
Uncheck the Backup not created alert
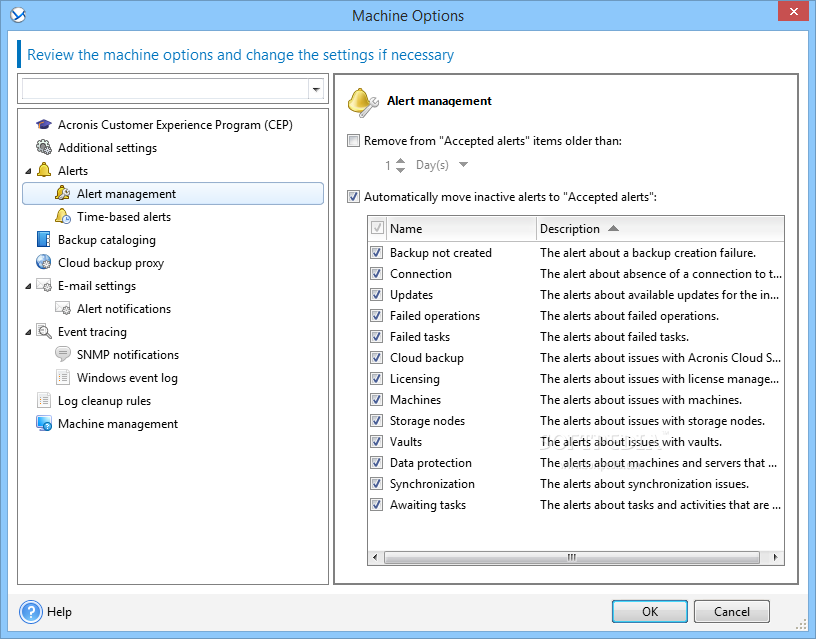click(377, 253)
